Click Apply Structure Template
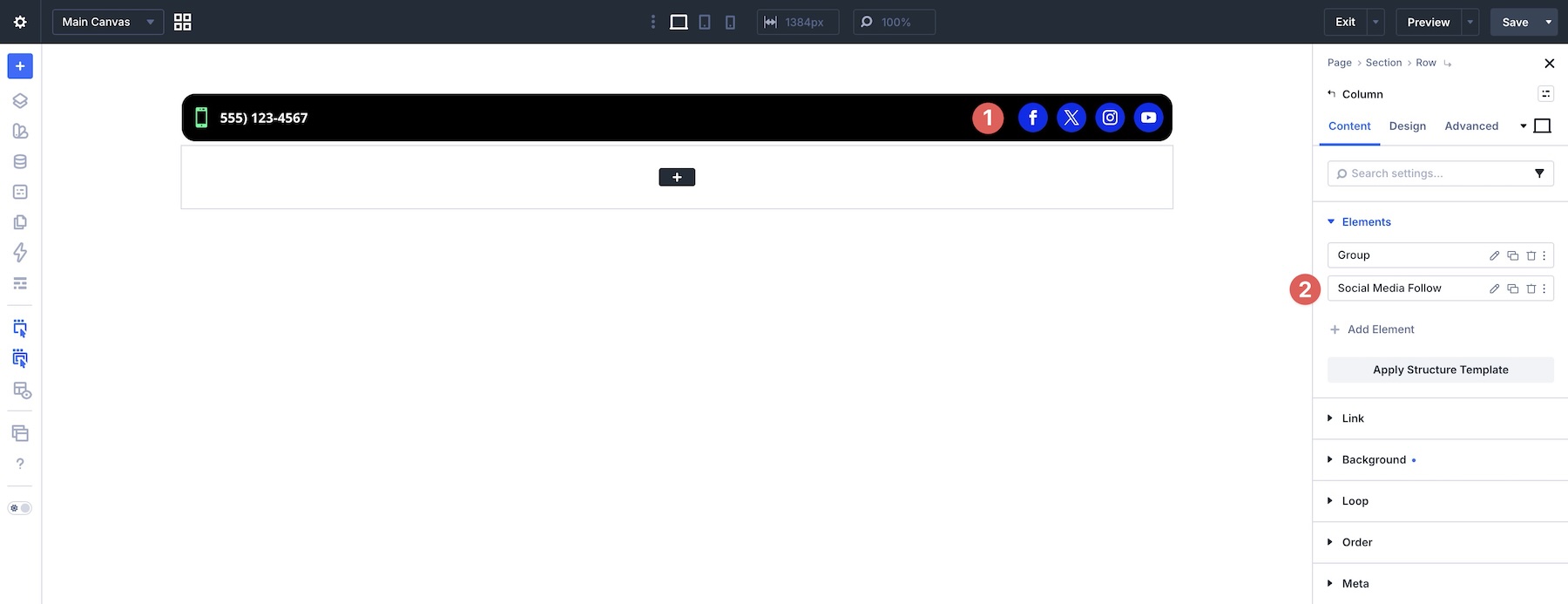The image size is (1568, 604). pyautogui.click(x=1441, y=370)
